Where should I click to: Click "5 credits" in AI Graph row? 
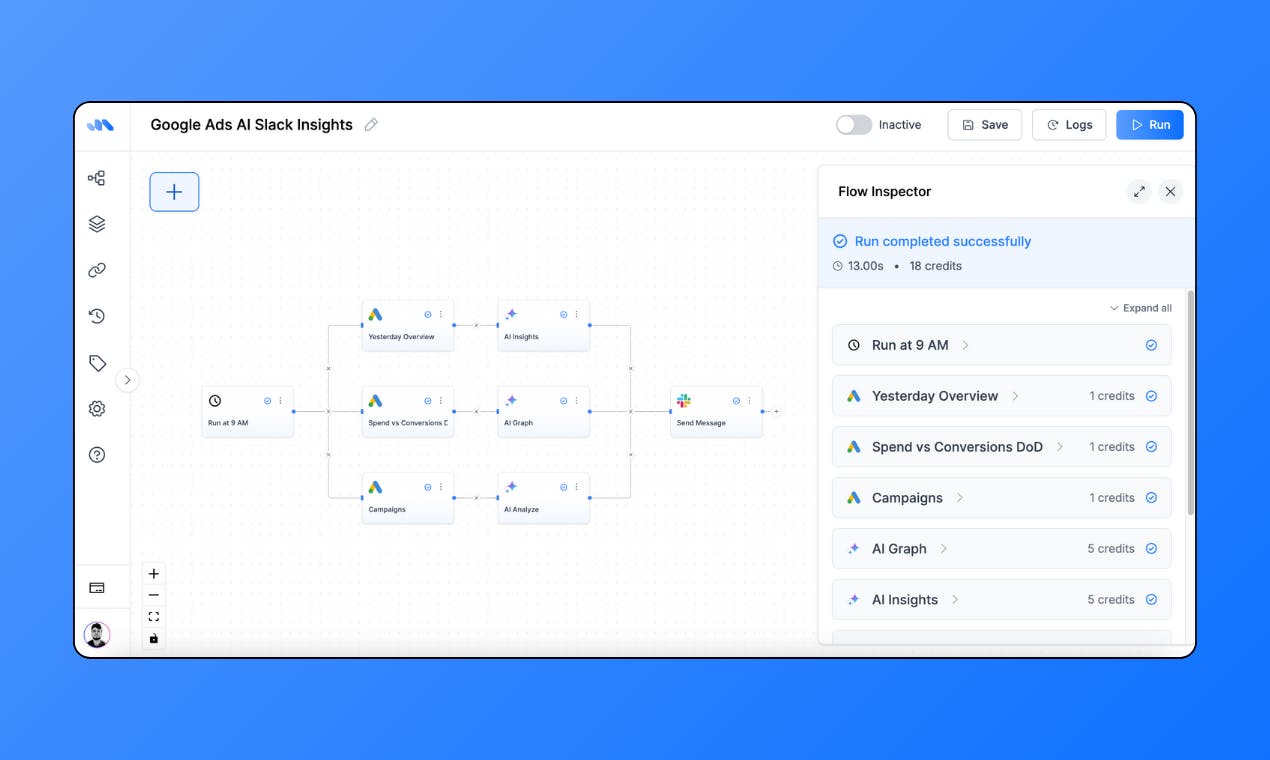point(1111,549)
